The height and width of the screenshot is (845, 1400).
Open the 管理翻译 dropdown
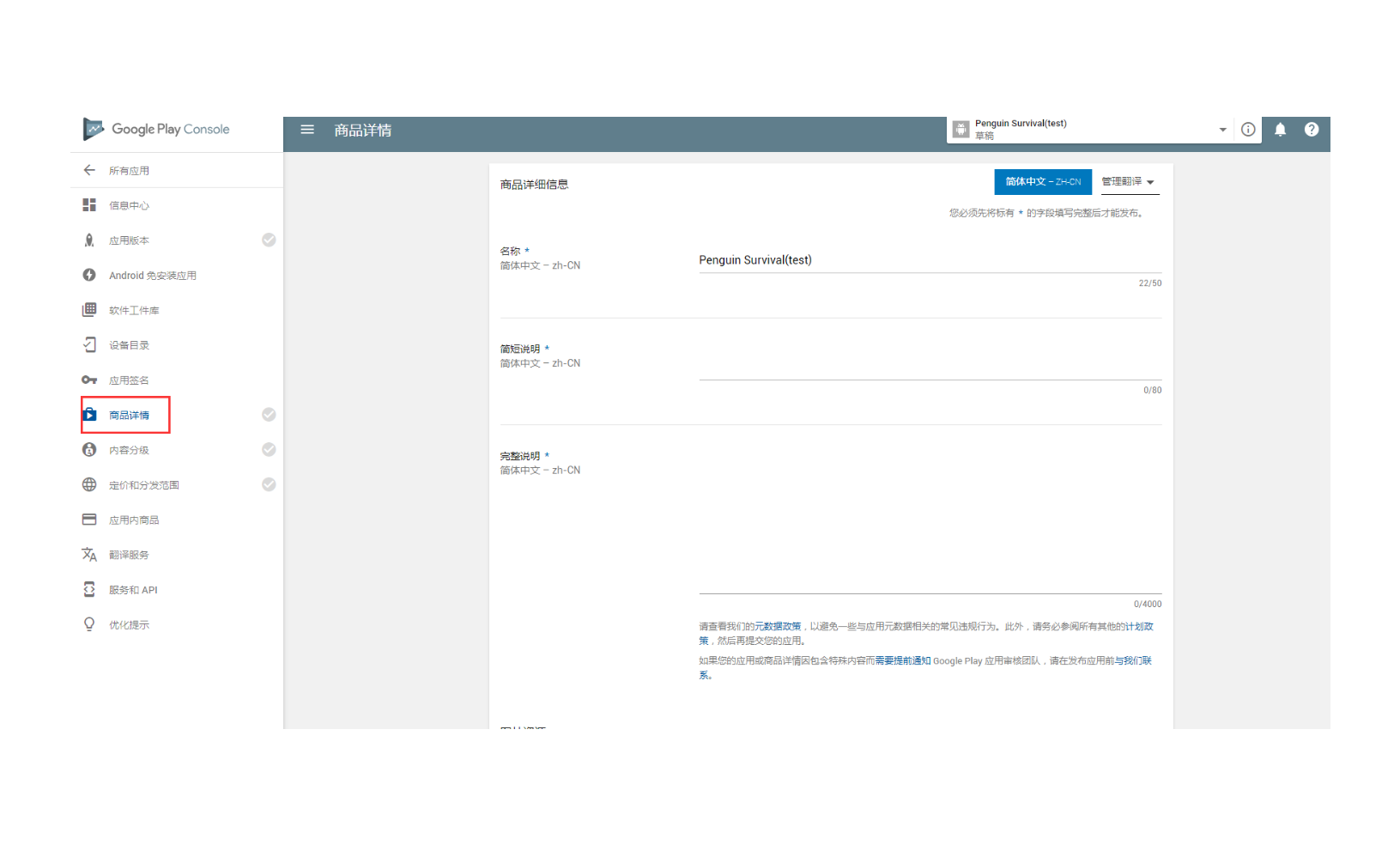click(1130, 182)
